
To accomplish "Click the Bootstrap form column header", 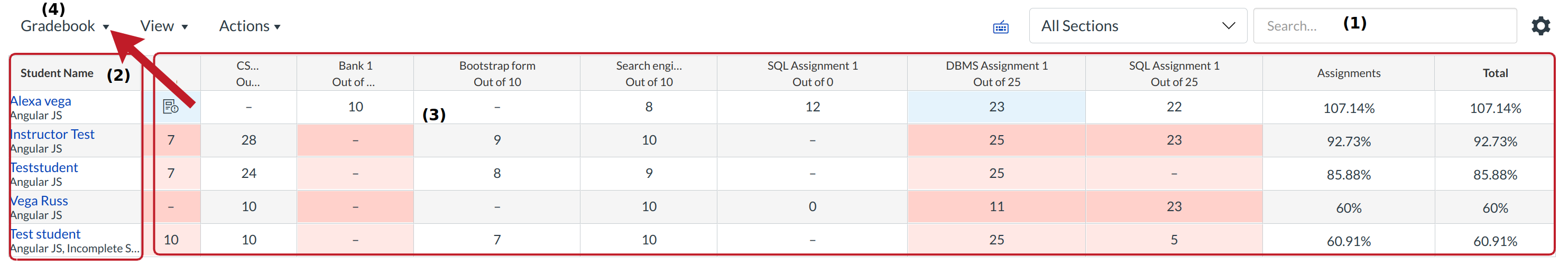I will point(497,73).
